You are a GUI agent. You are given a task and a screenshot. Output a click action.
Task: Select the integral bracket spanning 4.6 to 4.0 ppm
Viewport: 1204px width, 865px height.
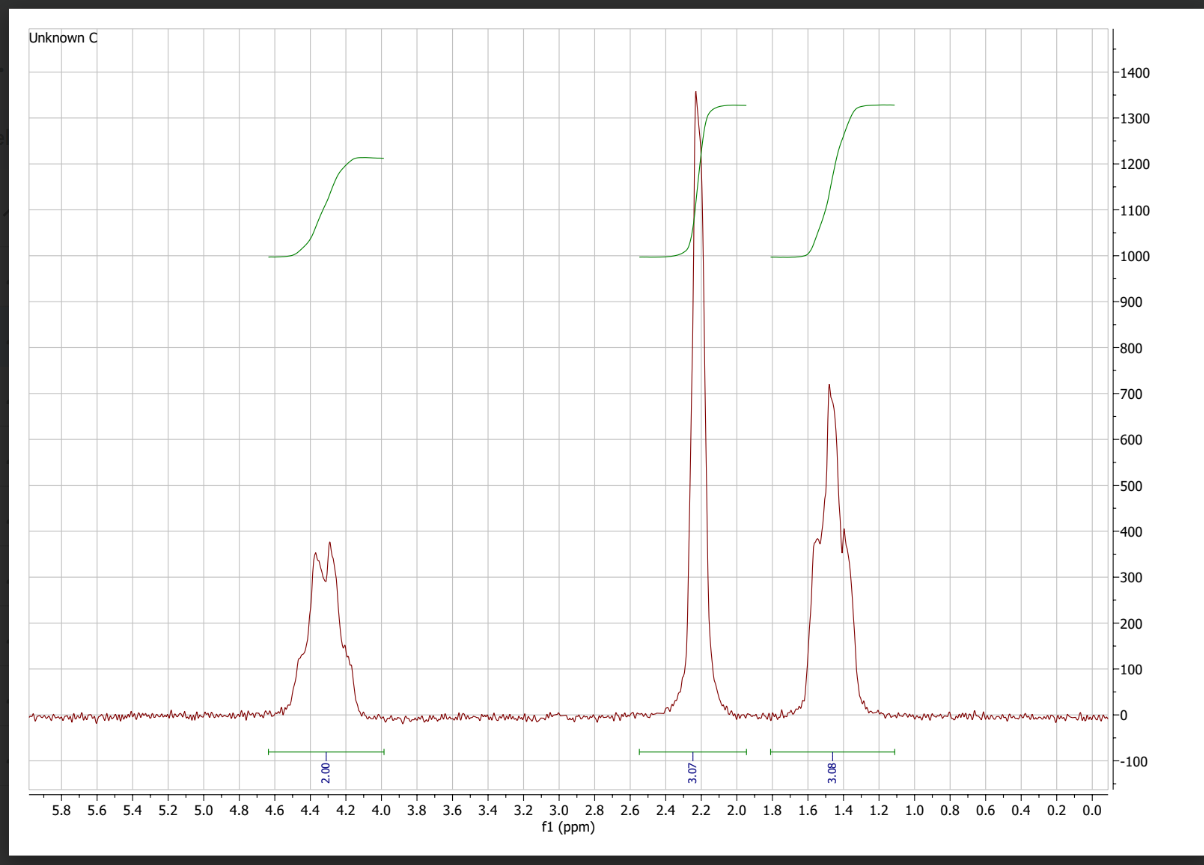click(x=325, y=750)
